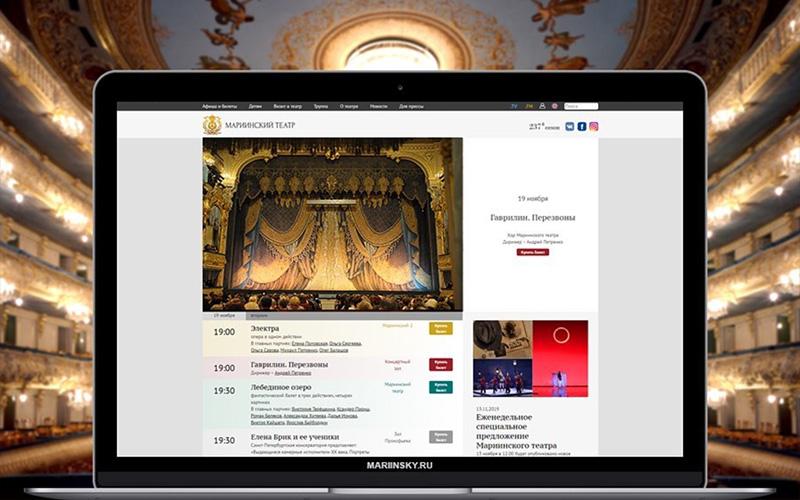Buy ticket for 'Лебединое озеро' with teal button
The image size is (800, 500).
click(x=441, y=387)
